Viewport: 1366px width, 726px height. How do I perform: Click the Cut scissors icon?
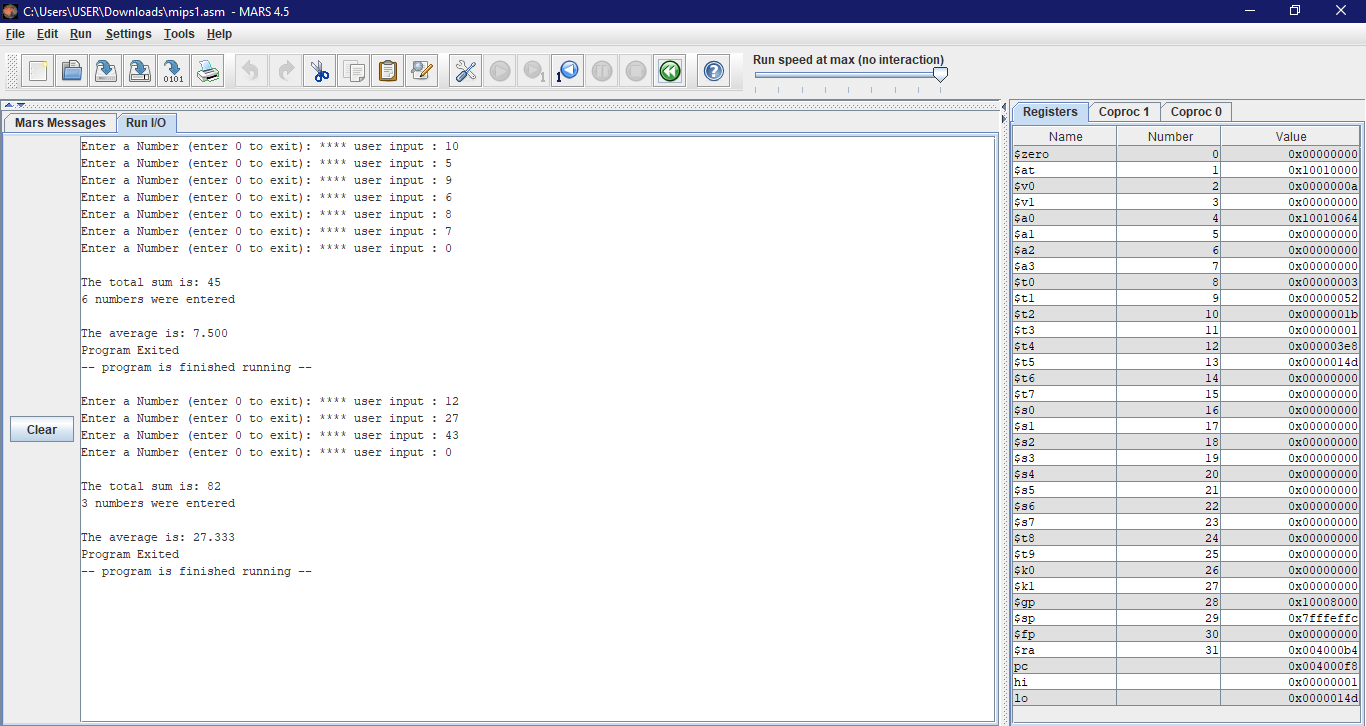click(320, 71)
